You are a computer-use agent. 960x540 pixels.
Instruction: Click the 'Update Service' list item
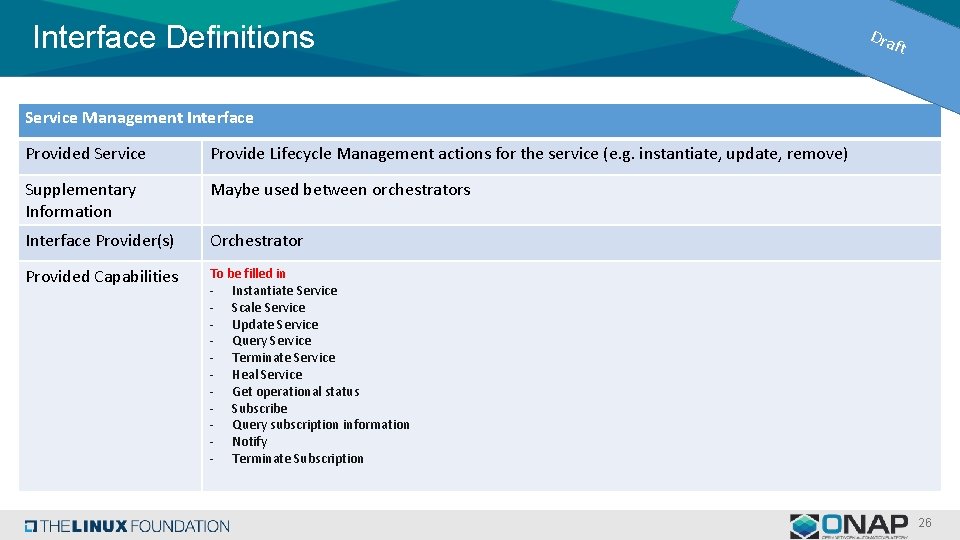click(275, 324)
